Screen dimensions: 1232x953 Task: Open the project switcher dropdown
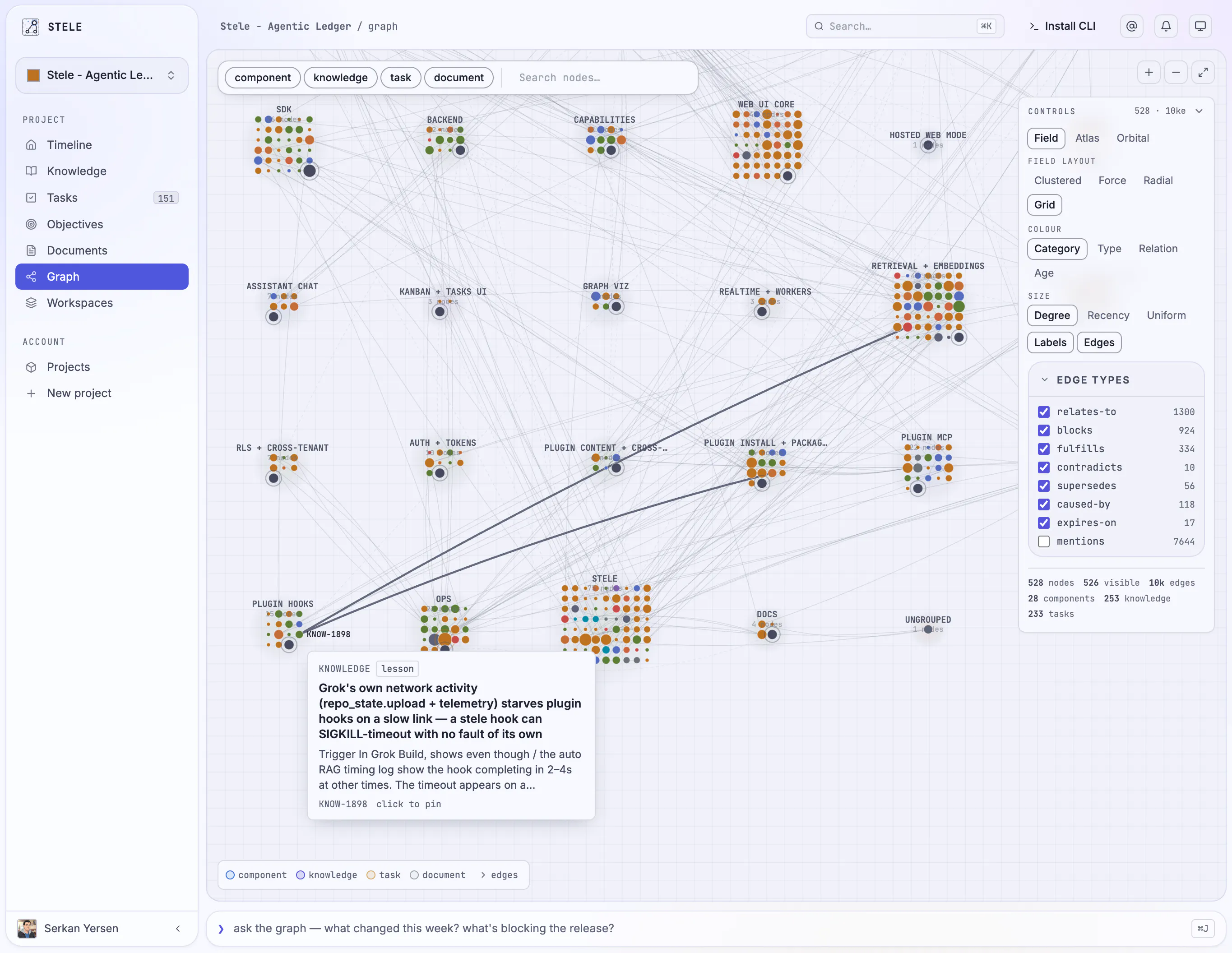pyautogui.click(x=102, y=75)
